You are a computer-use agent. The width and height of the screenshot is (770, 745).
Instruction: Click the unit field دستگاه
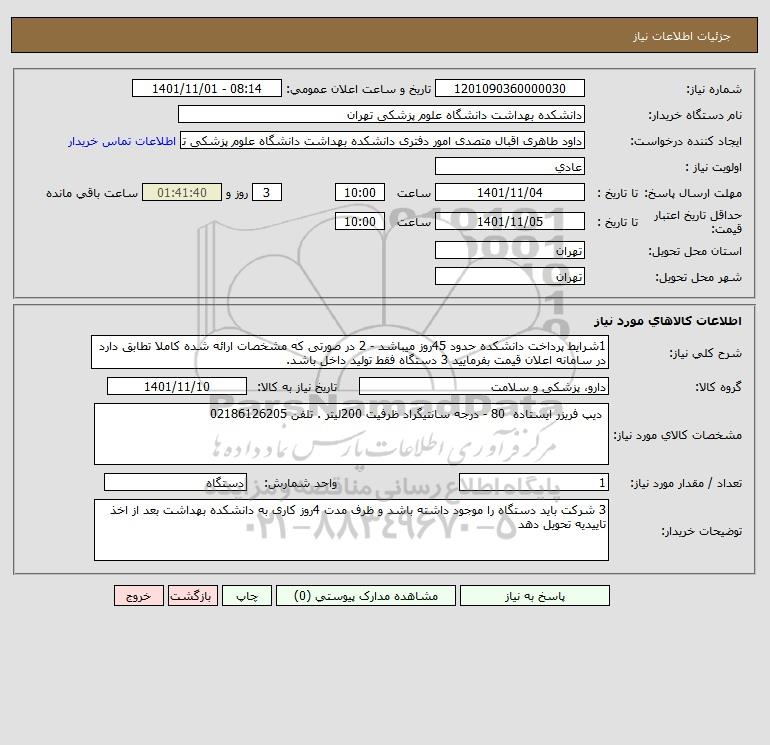[175, 482]
